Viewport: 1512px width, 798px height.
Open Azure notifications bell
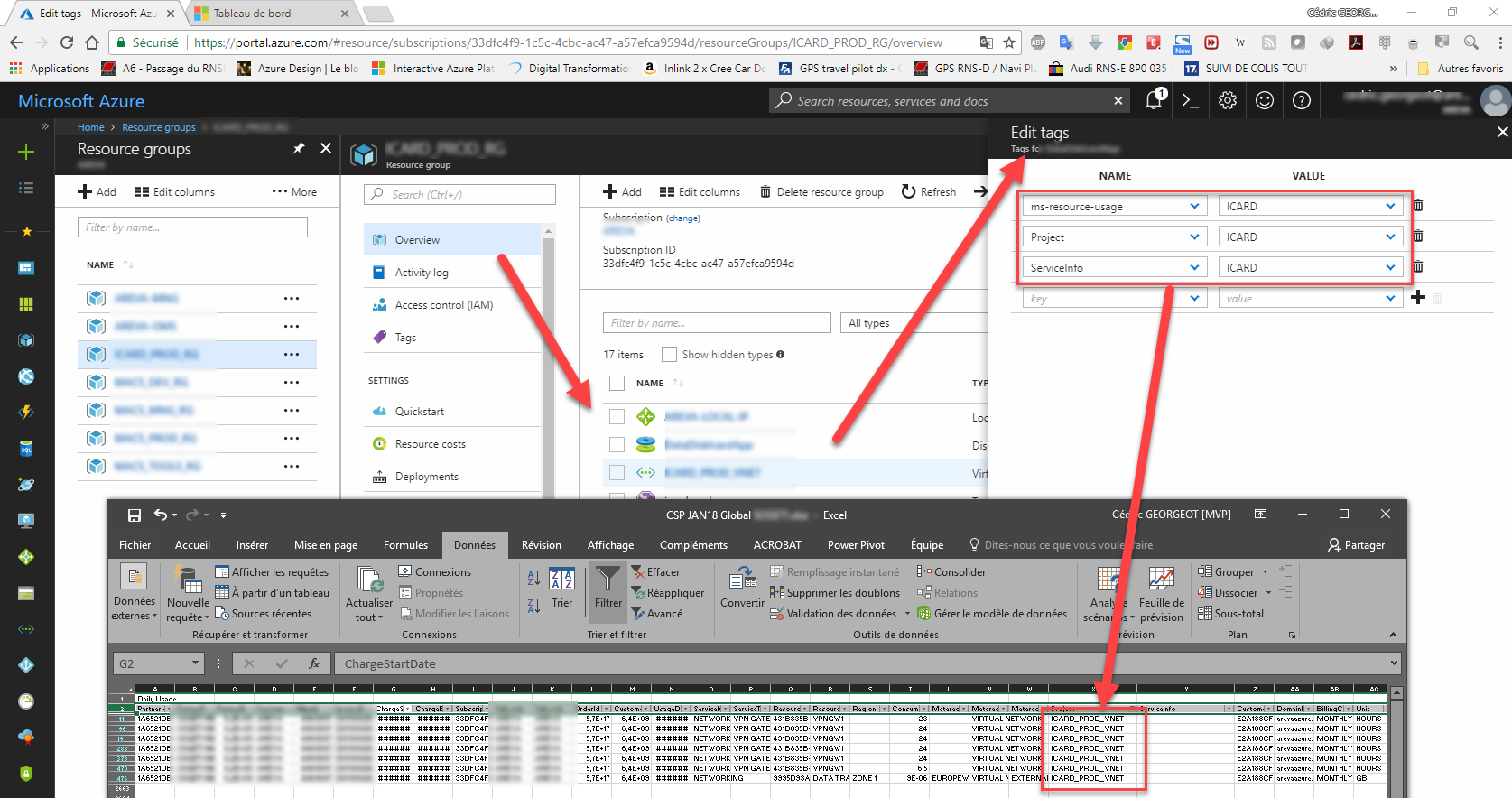point(1155,99)
